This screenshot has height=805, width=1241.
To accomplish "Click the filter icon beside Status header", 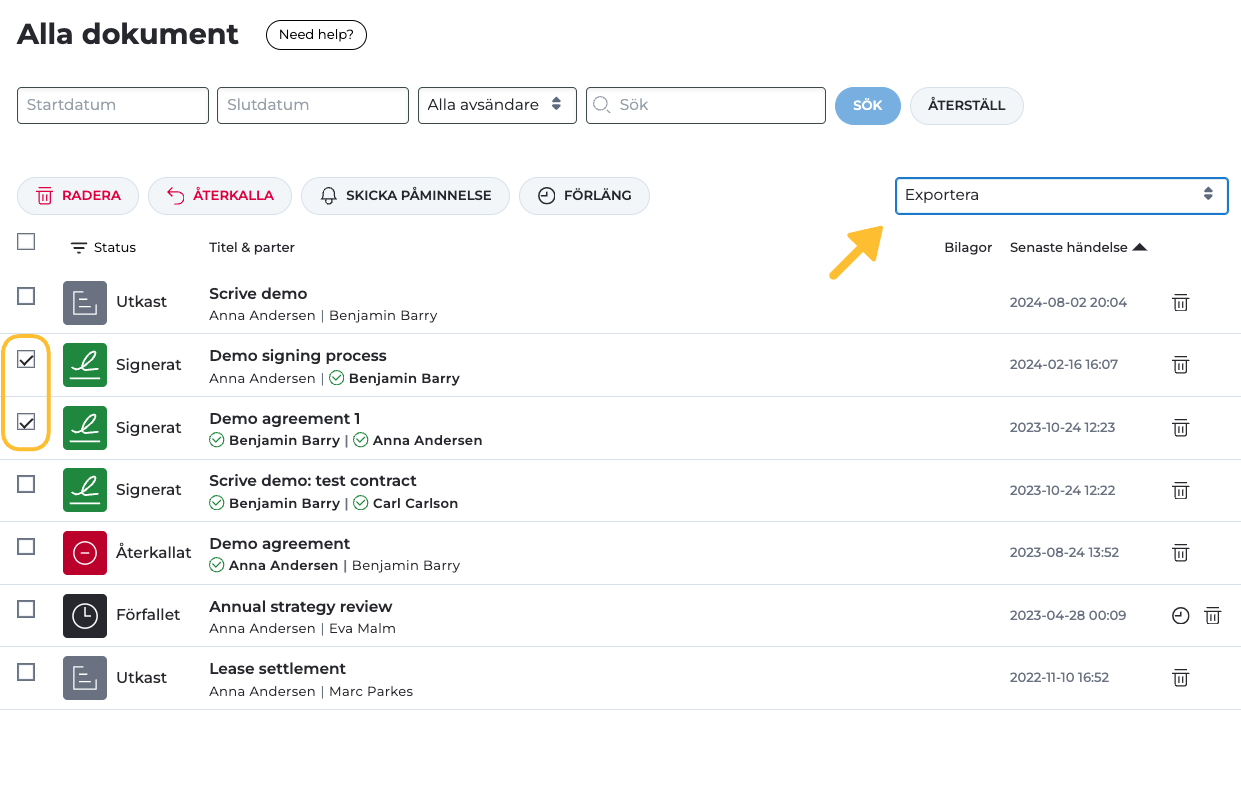I will point(79,248).
